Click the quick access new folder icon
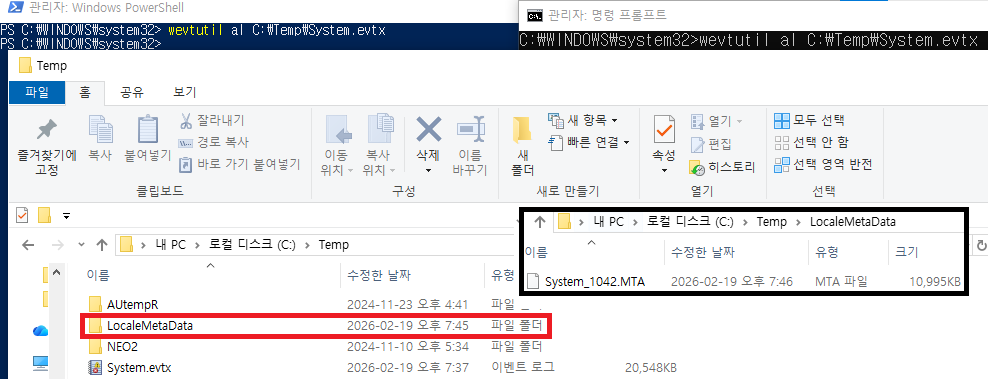This screenshot has height=379, width=988. click(x=44, y=216)
